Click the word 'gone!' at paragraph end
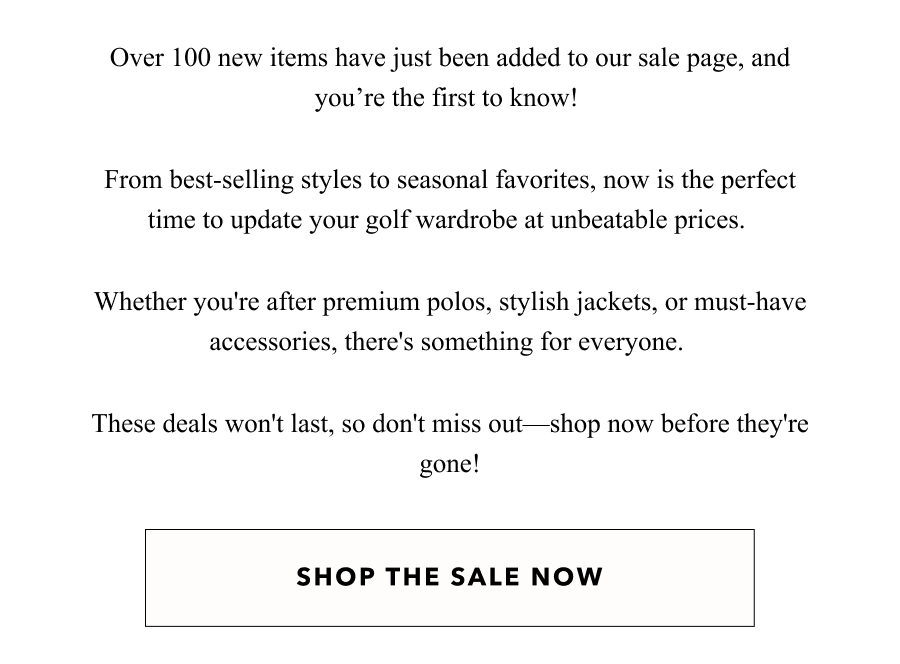This screenshot has width=900, height=664. [449, 464]
